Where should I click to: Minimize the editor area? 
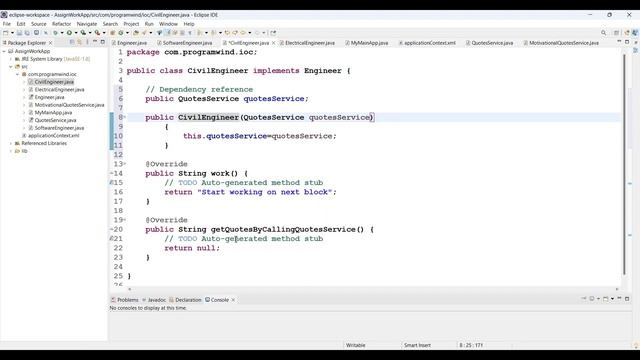coord(619,41)
